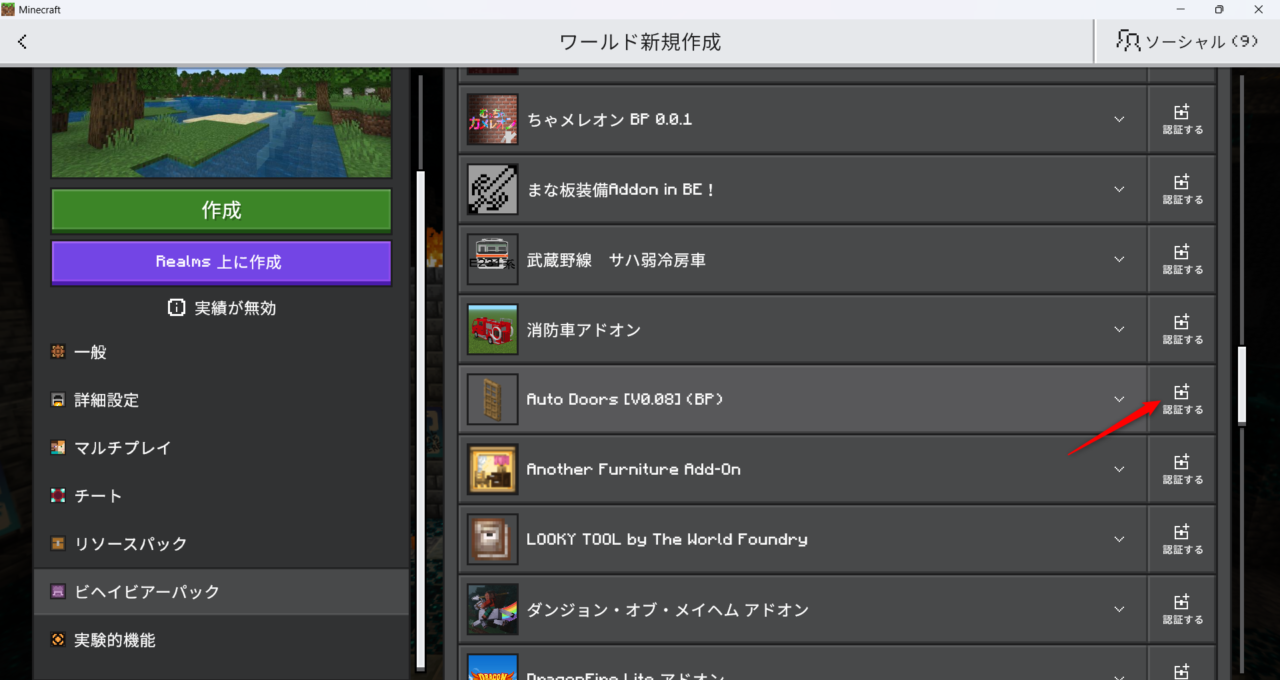The height and width of the screenshot is (680, 1280).
Task: Click the Another Furniture Add-On thumbnail
Action: [x=493, y=469]
